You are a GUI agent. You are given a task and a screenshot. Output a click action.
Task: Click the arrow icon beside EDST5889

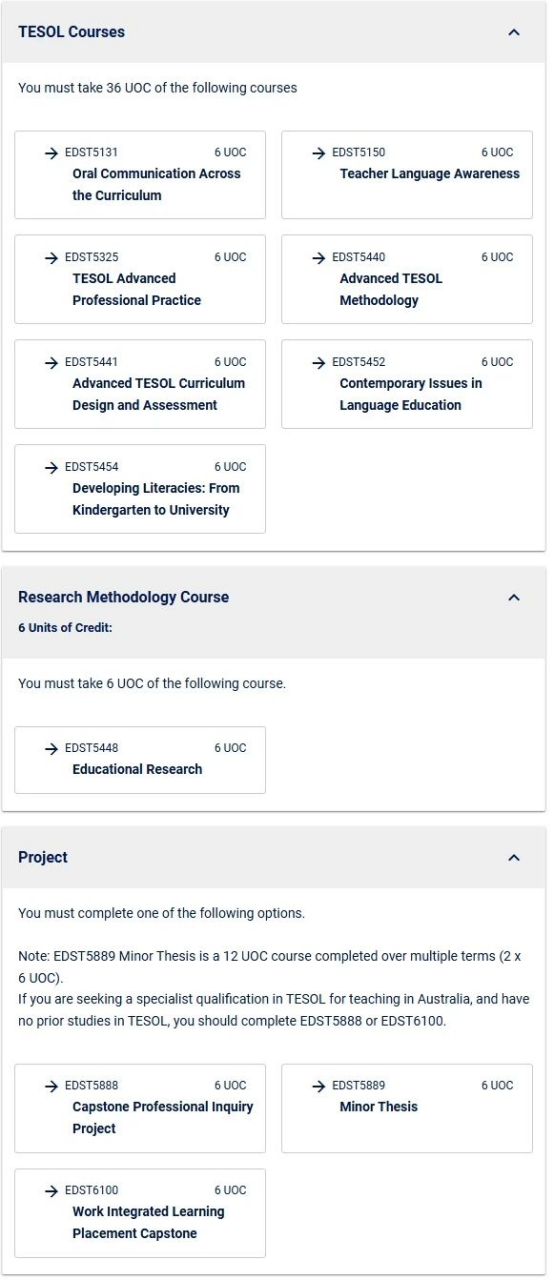tap(318, 1086)
